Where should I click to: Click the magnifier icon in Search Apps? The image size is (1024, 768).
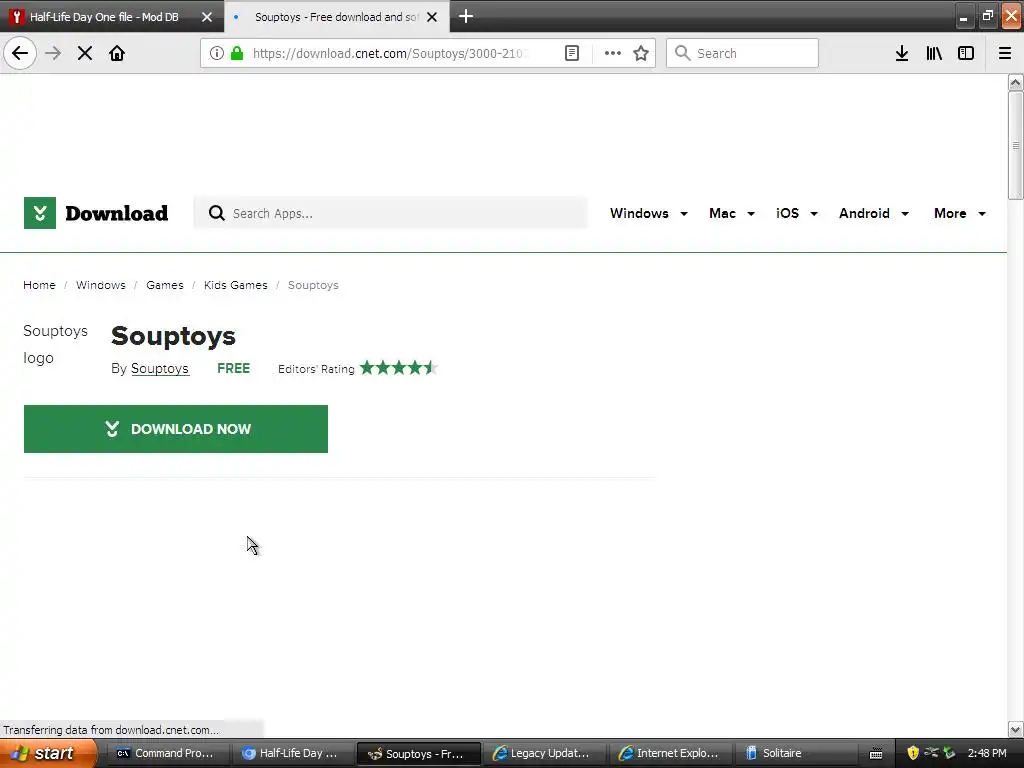pyautogui.click(x=217, y=214)
